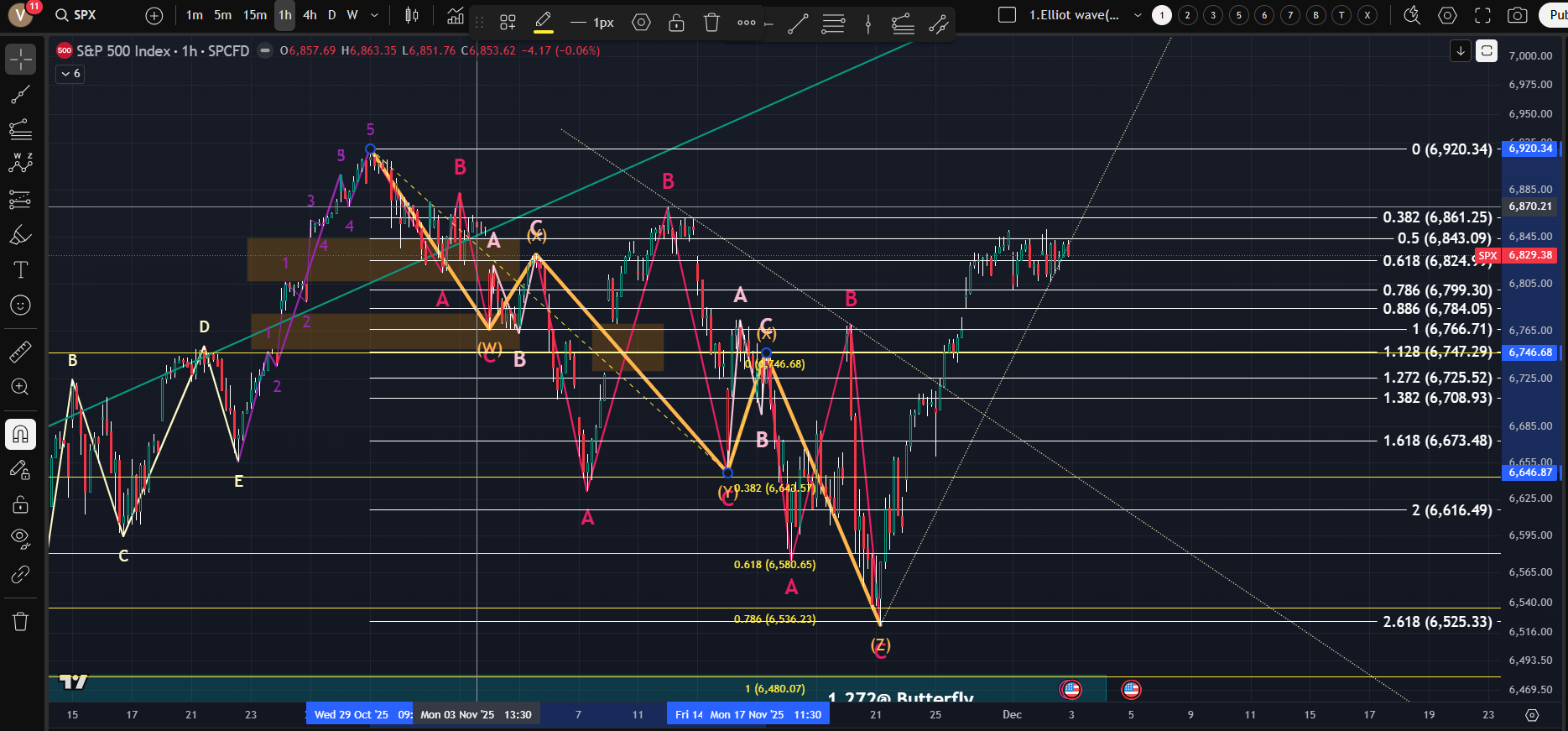Viewport: 1568px width, 731px height.
Task: Switch to the 4h timeframe
Action: click(x=310, y=15)
